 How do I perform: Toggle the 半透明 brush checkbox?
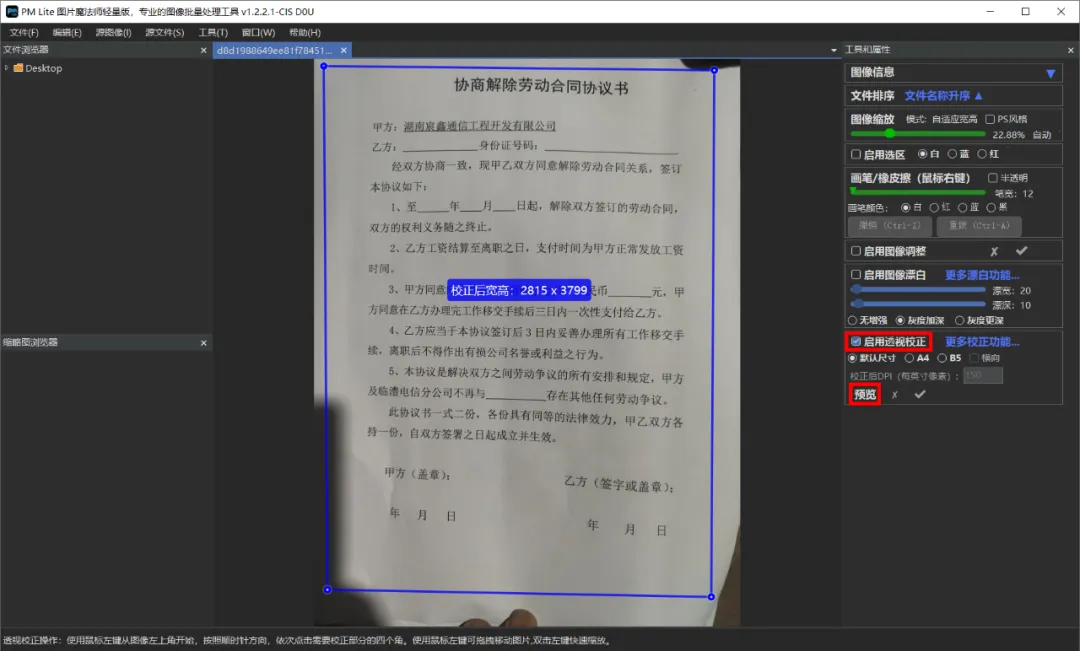pyautogui.click(x=993, y=178)
